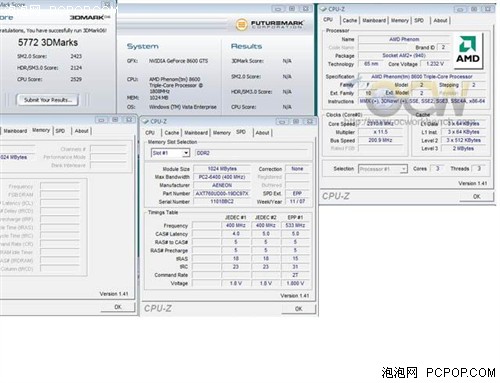Open Memory tab in the SPD CPU-Z window
Image resolution: width=500 pixels, height=383 pixels.
[x=222, y=133]
